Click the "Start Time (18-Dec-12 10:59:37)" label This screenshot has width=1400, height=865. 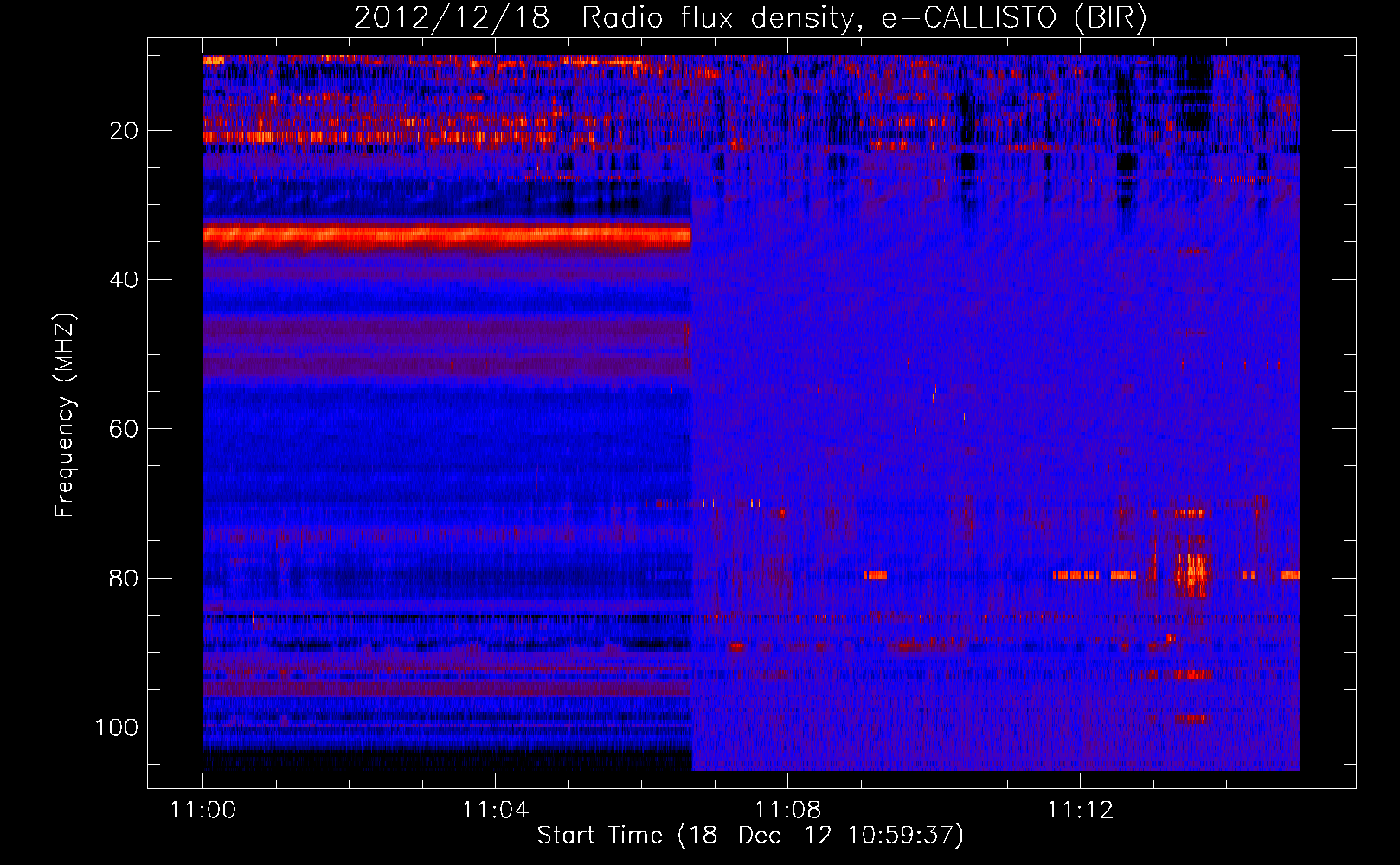[x=750, y=836]
